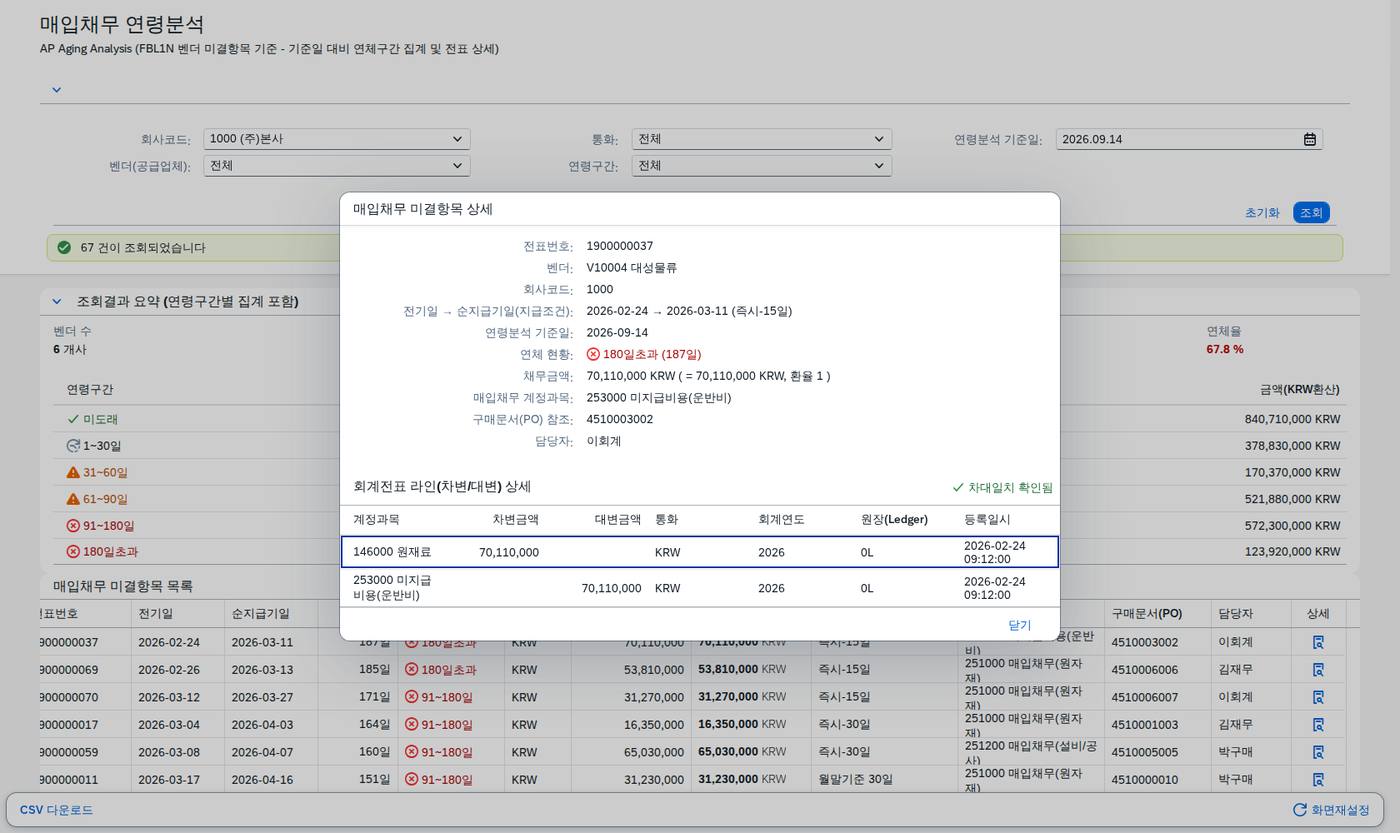The height and width of the screenshot is (833, 1400).
Task: Open detail icon for document row 1900000037
Action: [1318, 642]
